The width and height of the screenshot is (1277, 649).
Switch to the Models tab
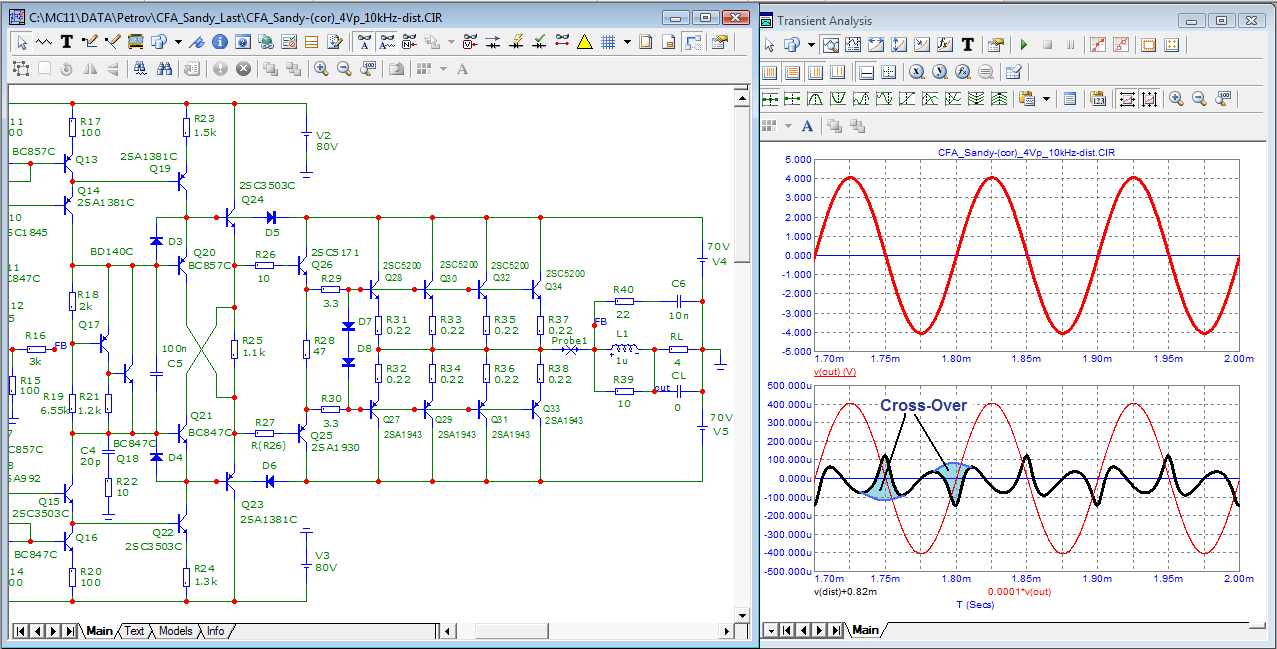175,631
